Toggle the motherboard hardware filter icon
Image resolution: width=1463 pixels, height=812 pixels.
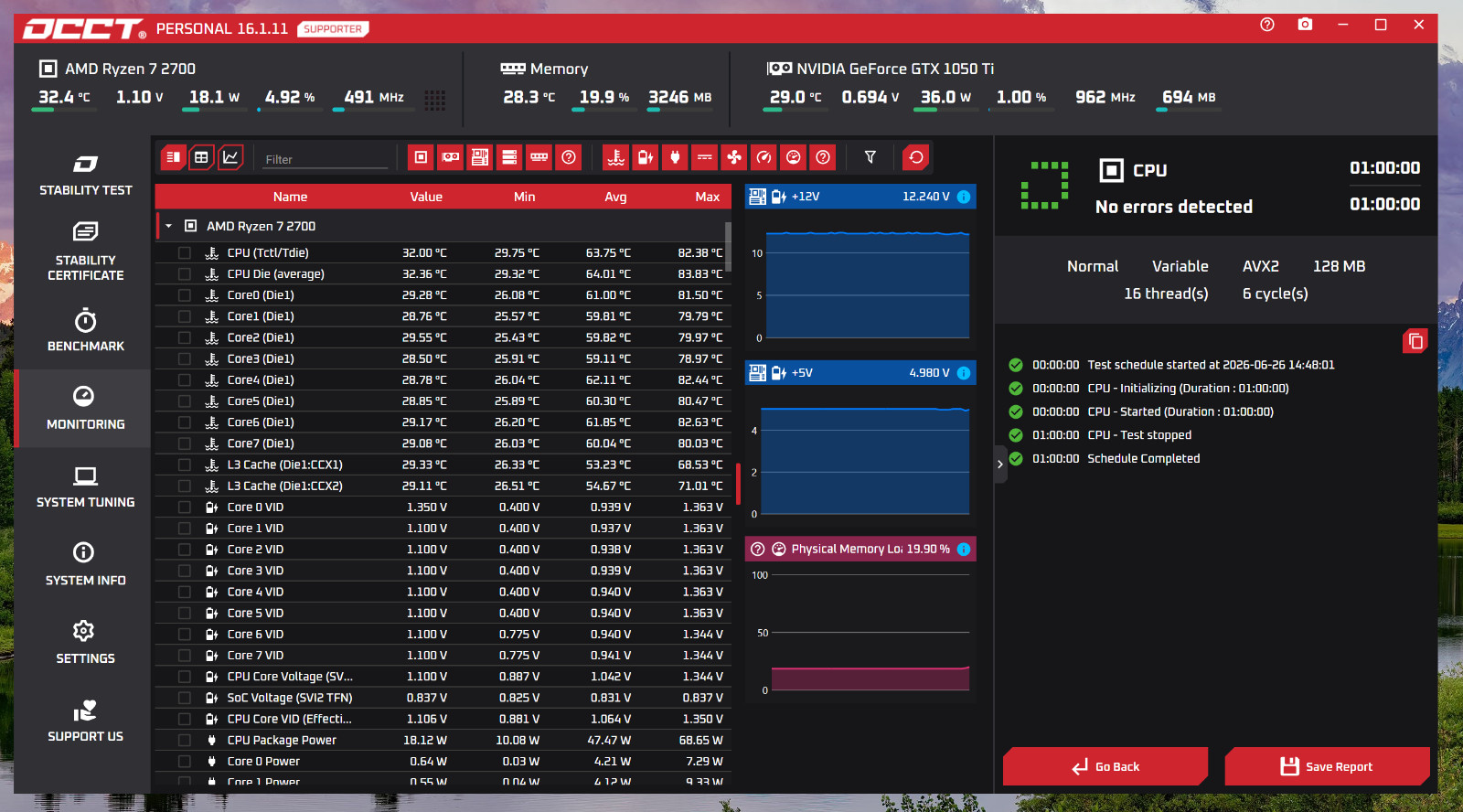[x=480, y=157]
